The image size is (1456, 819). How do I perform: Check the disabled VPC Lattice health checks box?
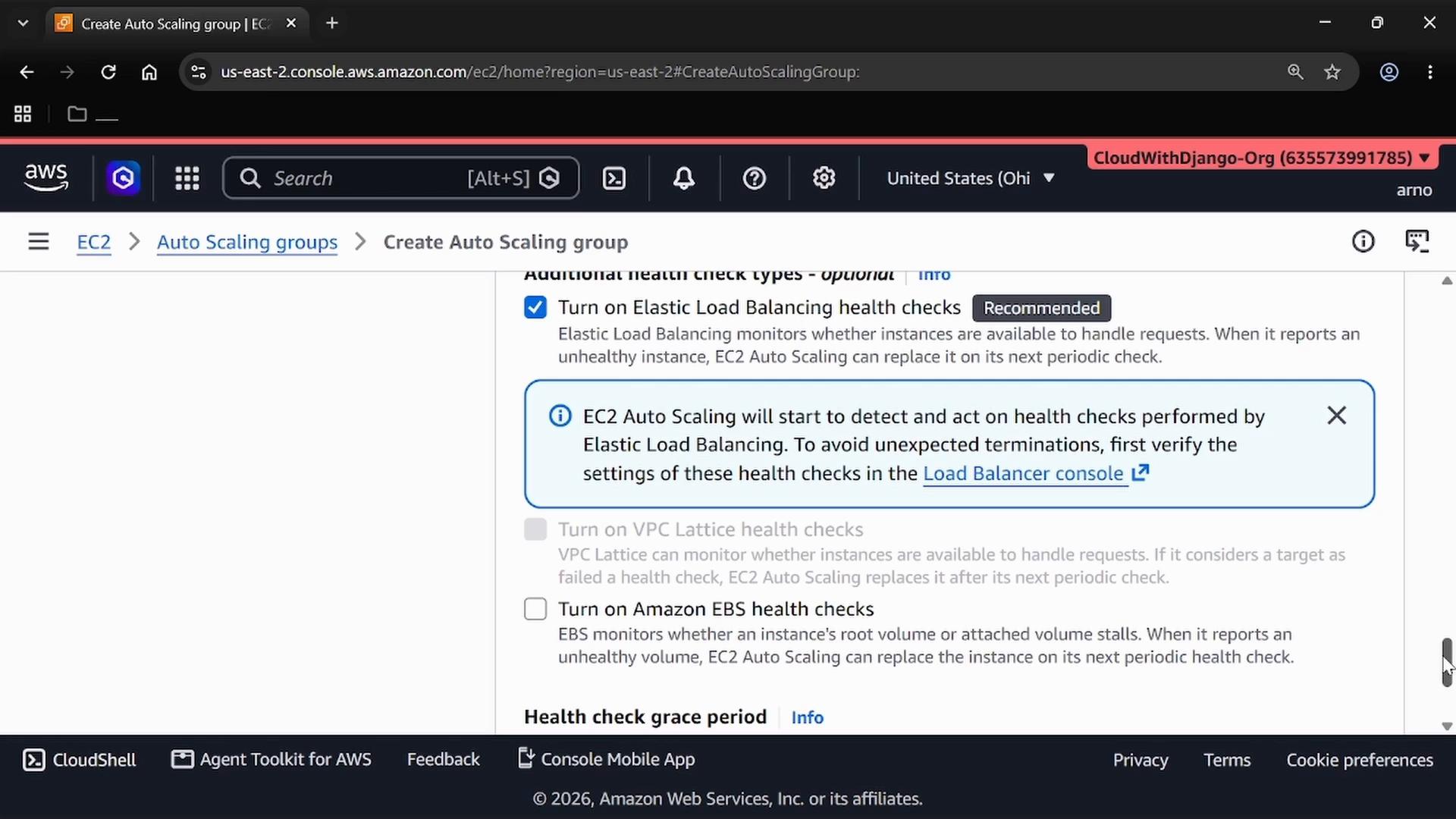(535, 529)
